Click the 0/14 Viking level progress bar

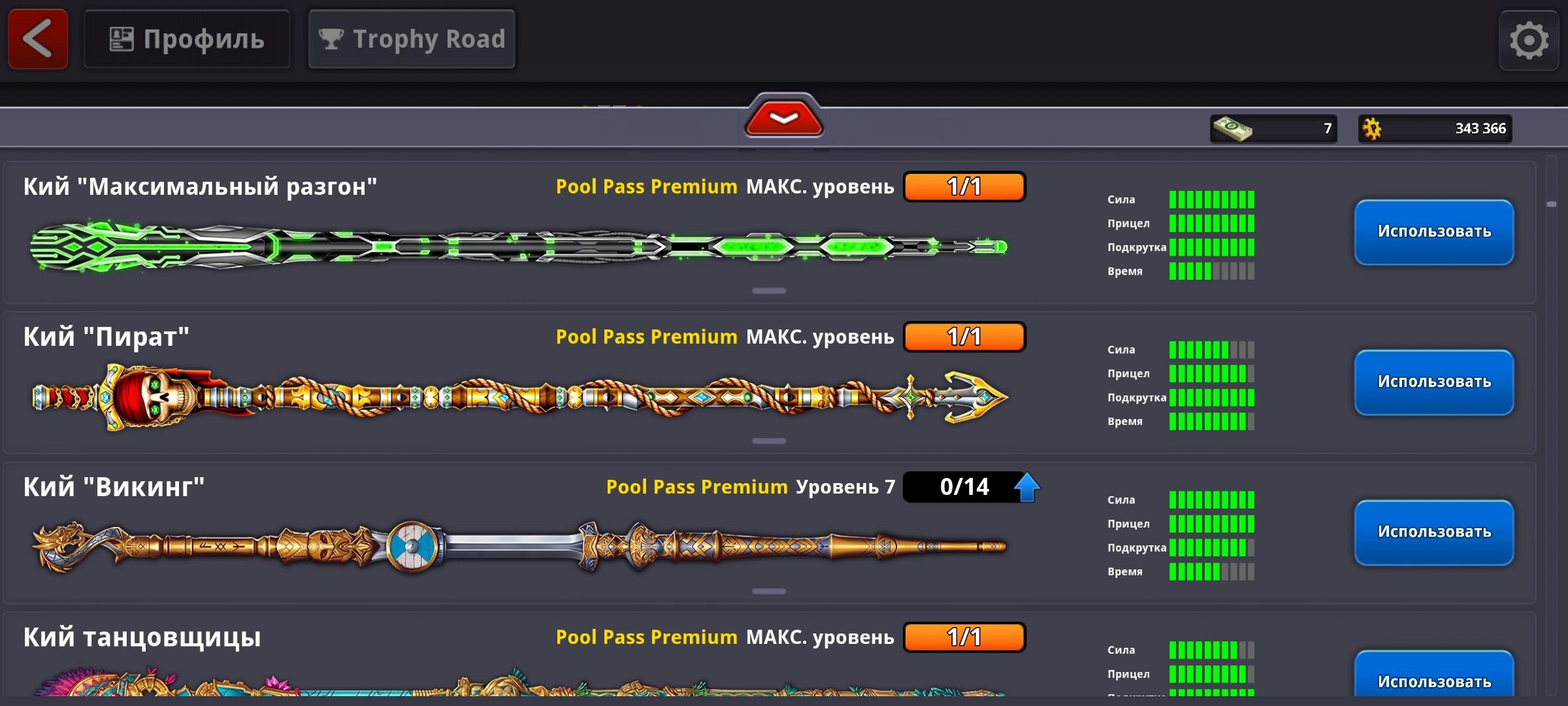click(964, 487)
